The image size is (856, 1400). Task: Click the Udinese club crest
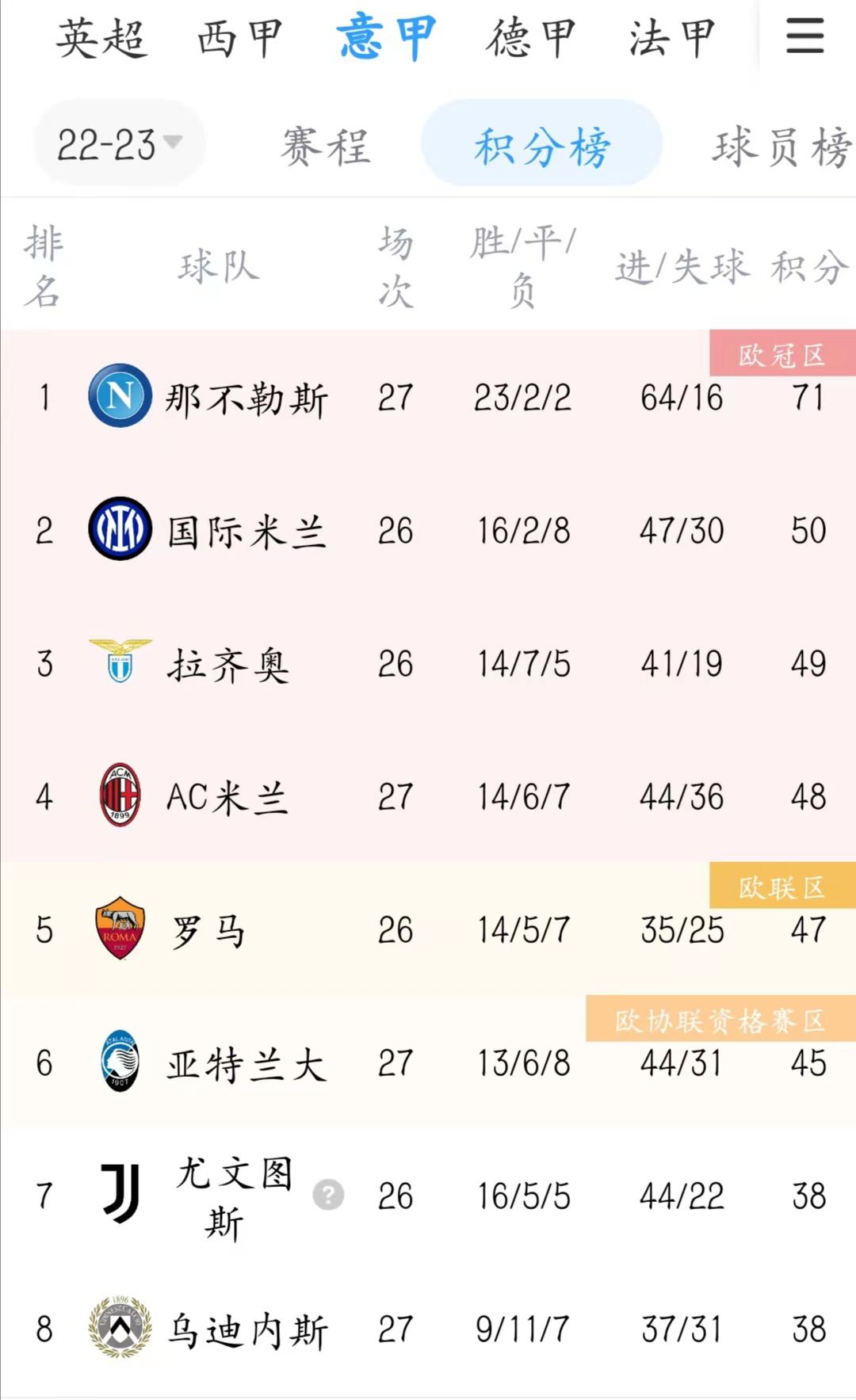click(x=120, y=1327)
